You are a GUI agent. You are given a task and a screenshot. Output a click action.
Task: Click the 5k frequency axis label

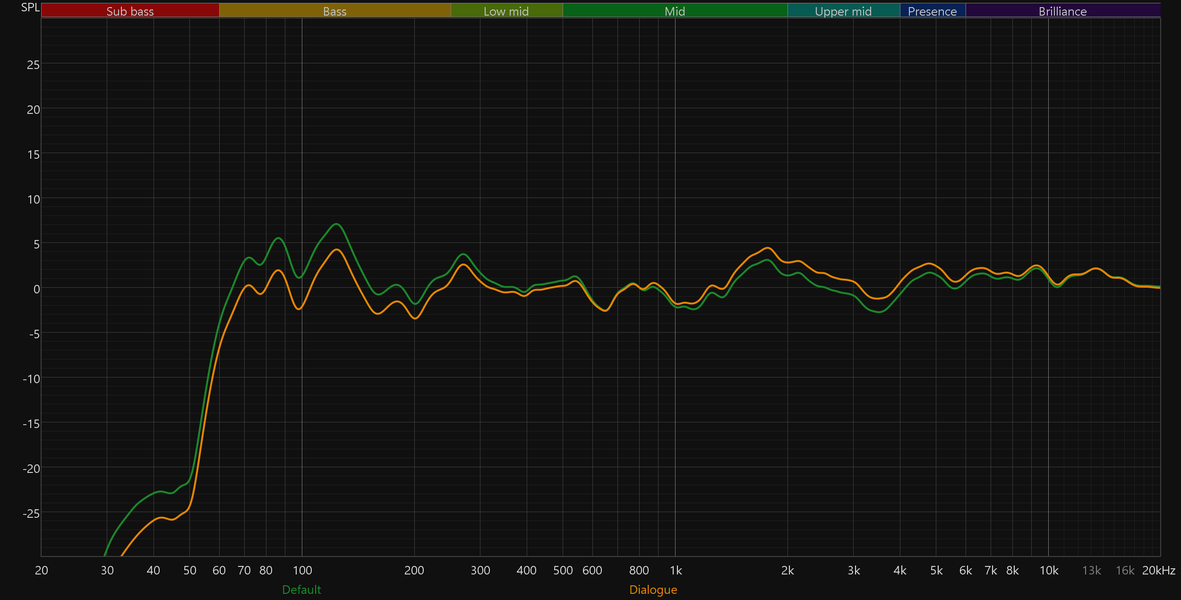tap(936, 571)
